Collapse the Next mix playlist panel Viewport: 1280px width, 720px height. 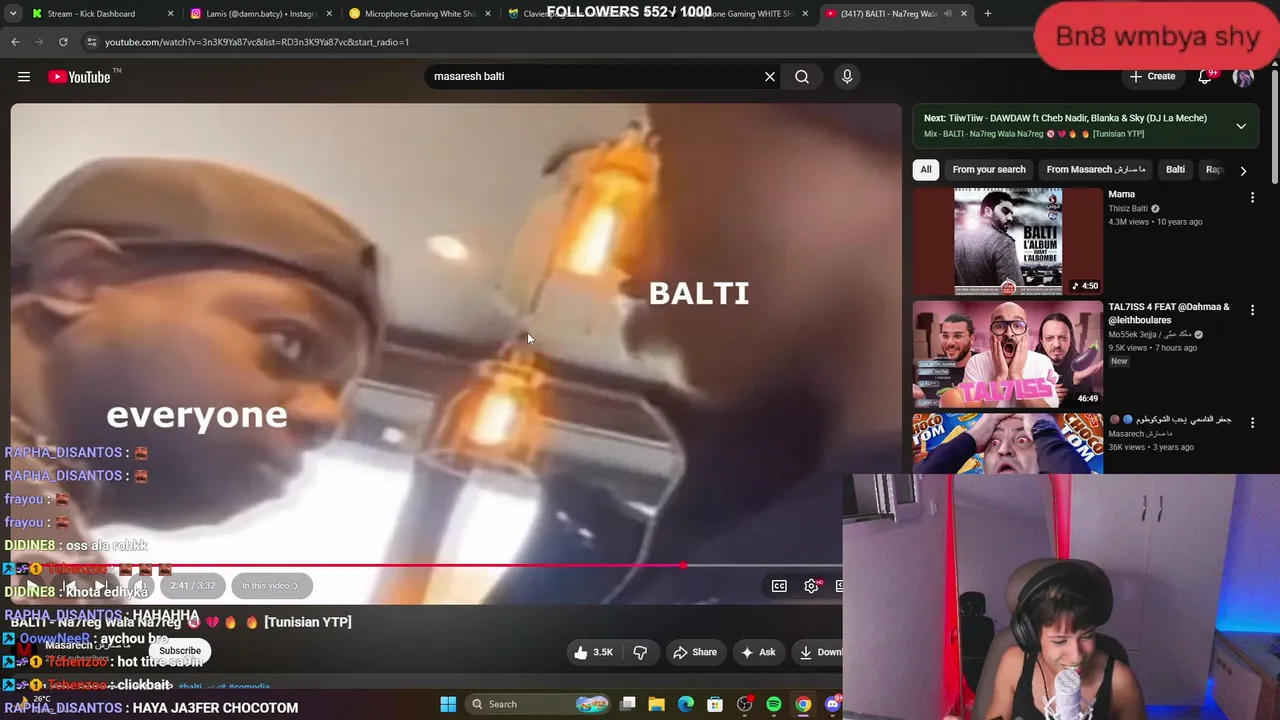[x=1241, y=126]
